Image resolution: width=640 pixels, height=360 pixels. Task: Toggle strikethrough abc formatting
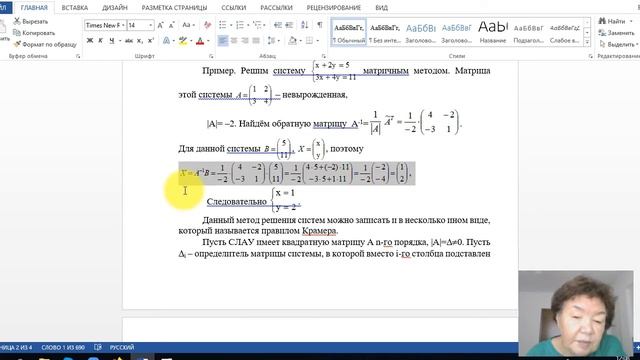(x=129, y=40)
